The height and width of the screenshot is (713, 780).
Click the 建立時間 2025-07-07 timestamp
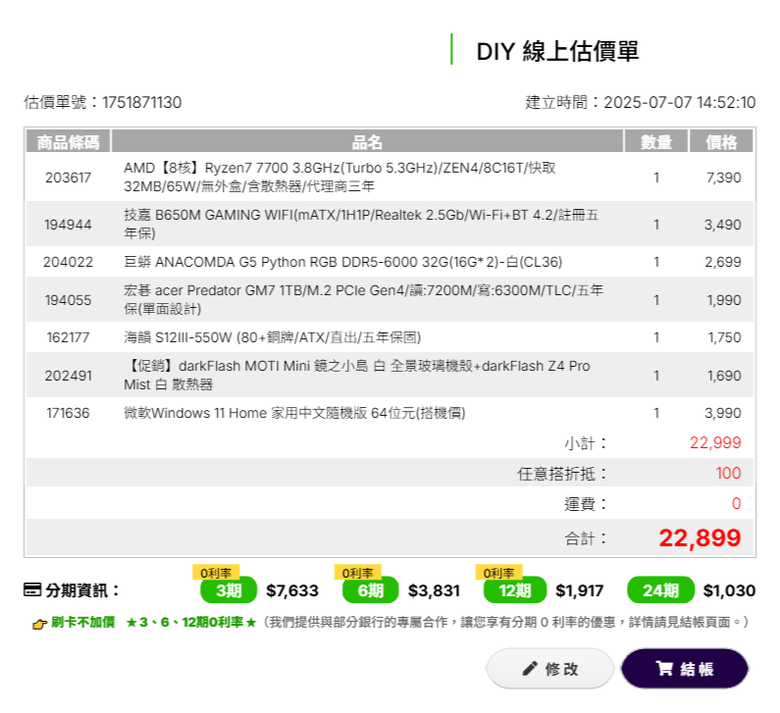point(640,102)
